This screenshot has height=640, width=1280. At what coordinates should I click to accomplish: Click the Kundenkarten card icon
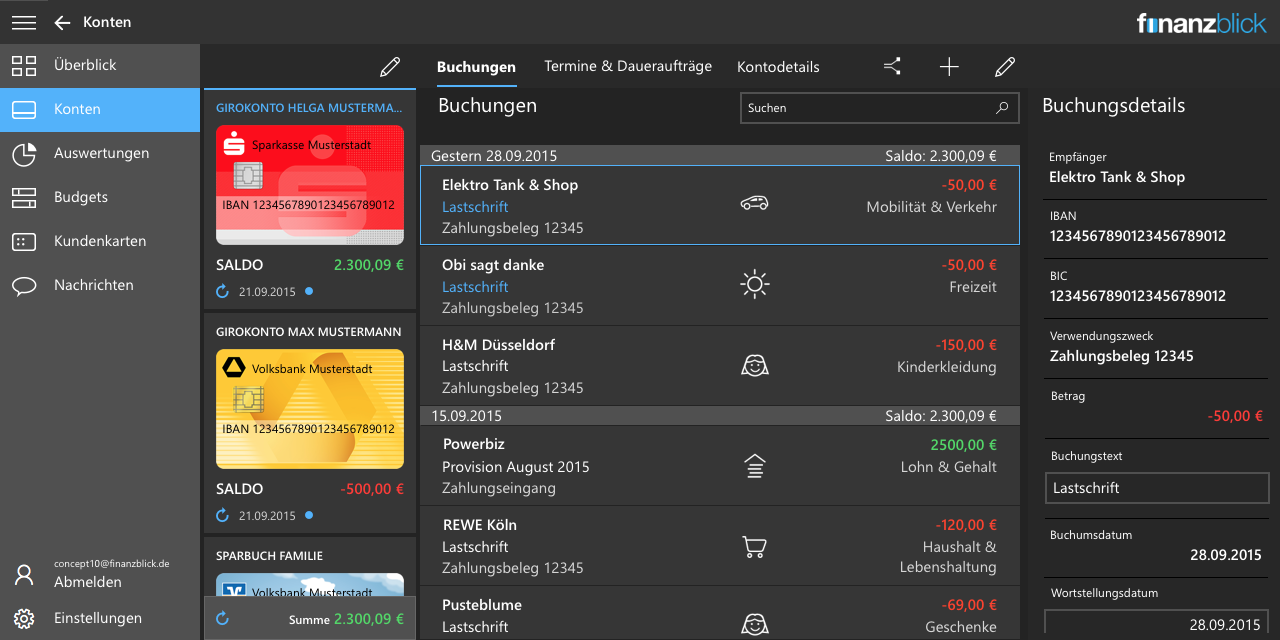24,242
